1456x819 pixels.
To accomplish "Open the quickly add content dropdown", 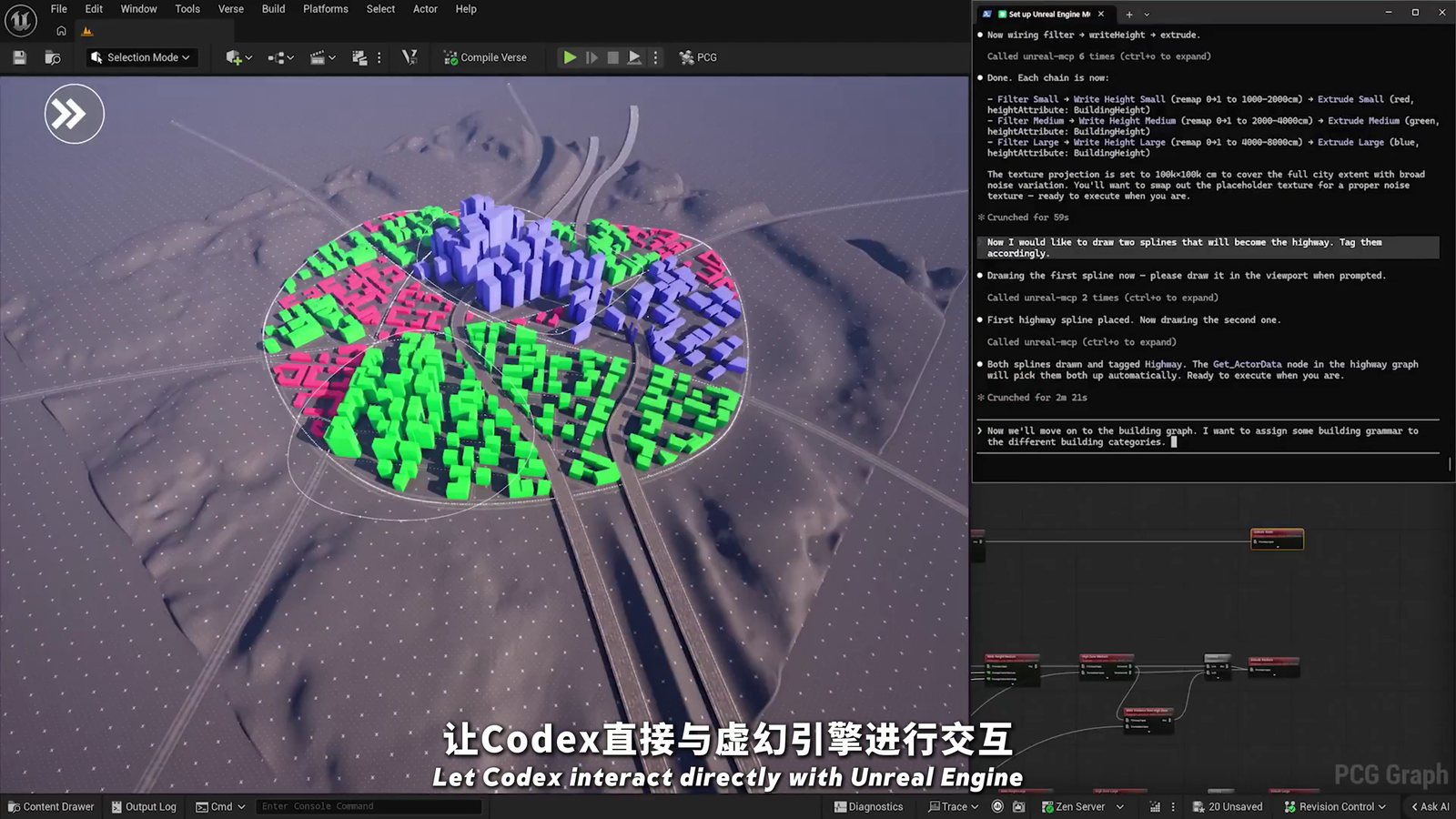I will (238, 57).
